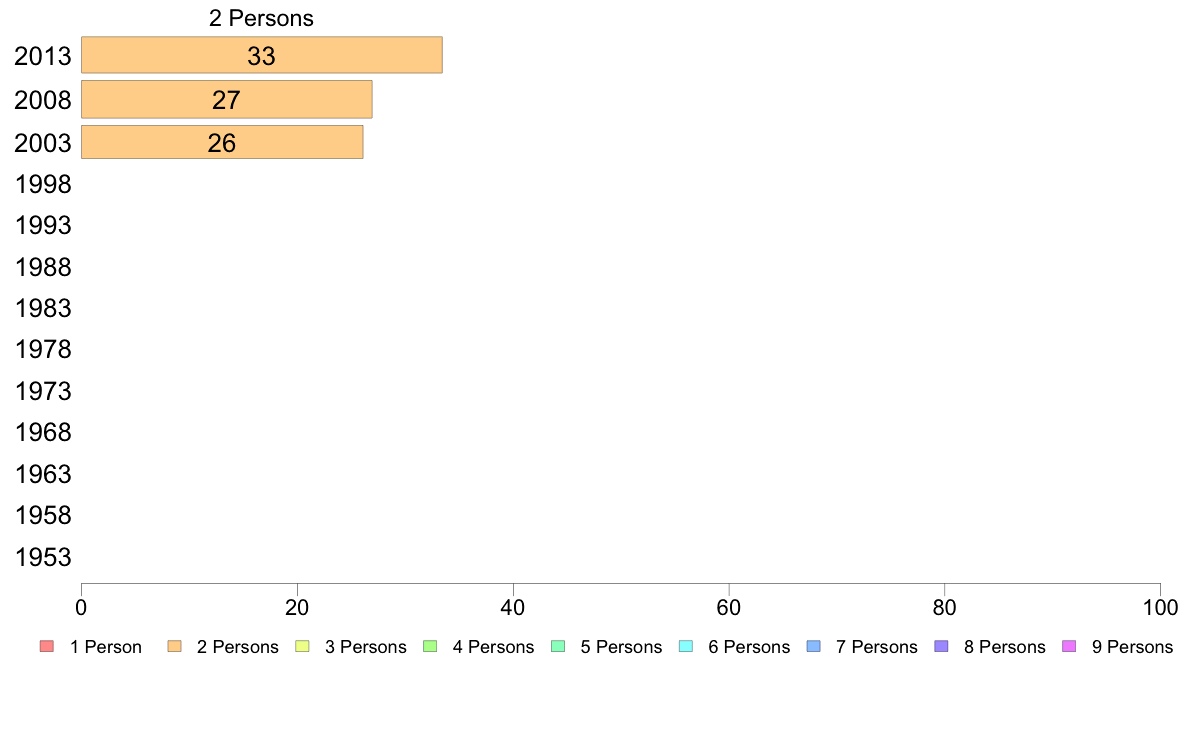Click the 2 Persons orange legend swatch
The width and height of the screenshot is (1188, 736).
click(174, 647)
